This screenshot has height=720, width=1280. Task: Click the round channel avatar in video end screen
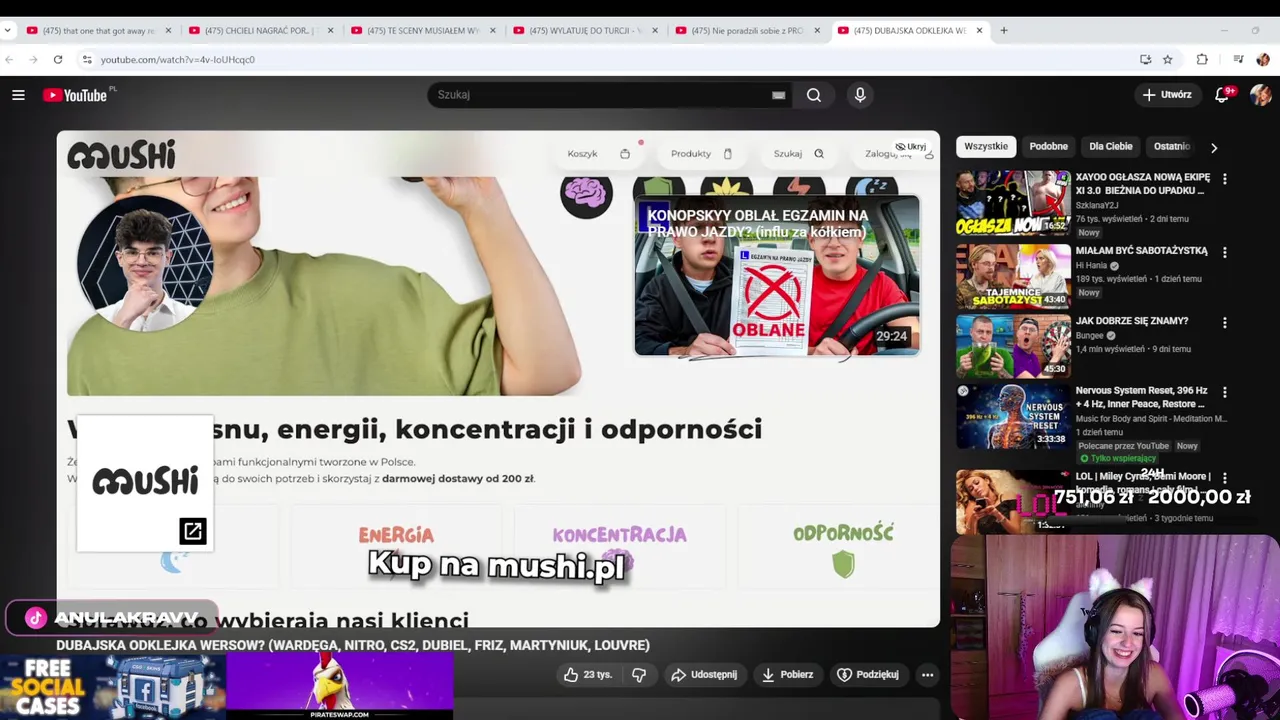tap(146, 263)
